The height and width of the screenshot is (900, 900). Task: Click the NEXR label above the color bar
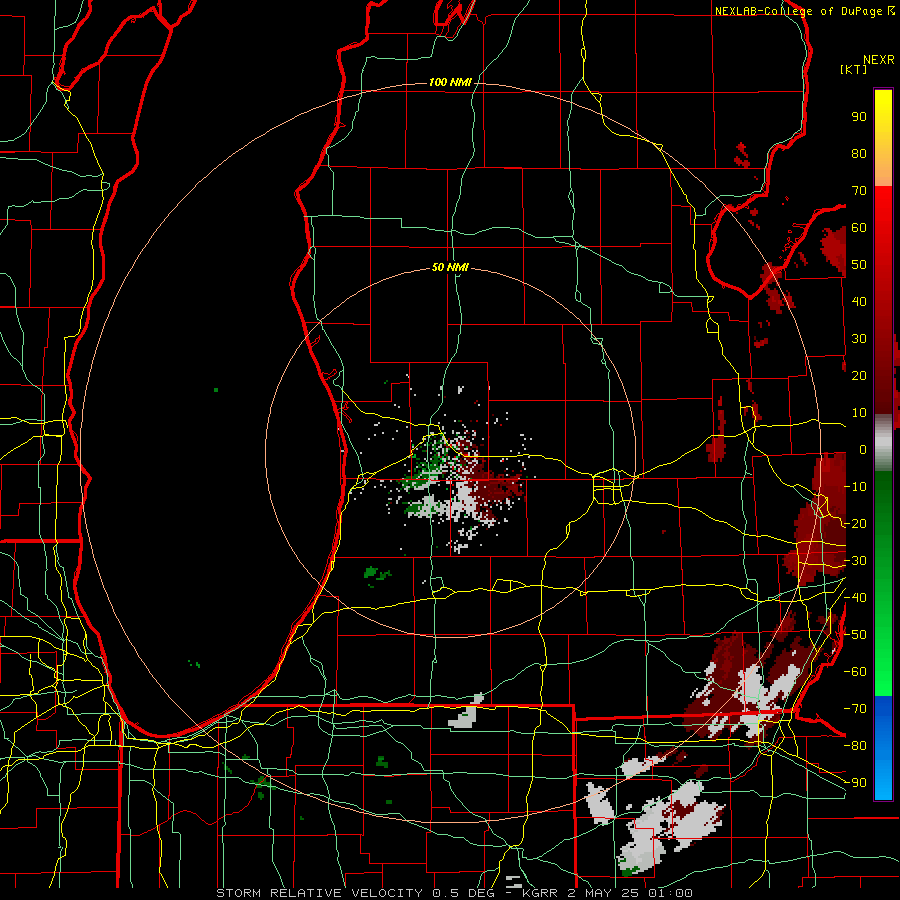[x=879, y=60]
